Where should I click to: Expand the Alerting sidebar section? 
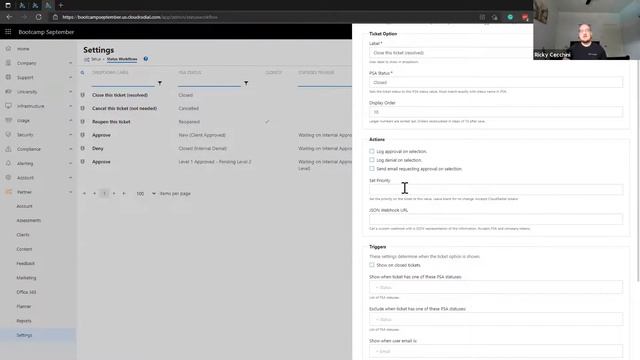coord(70,163)
